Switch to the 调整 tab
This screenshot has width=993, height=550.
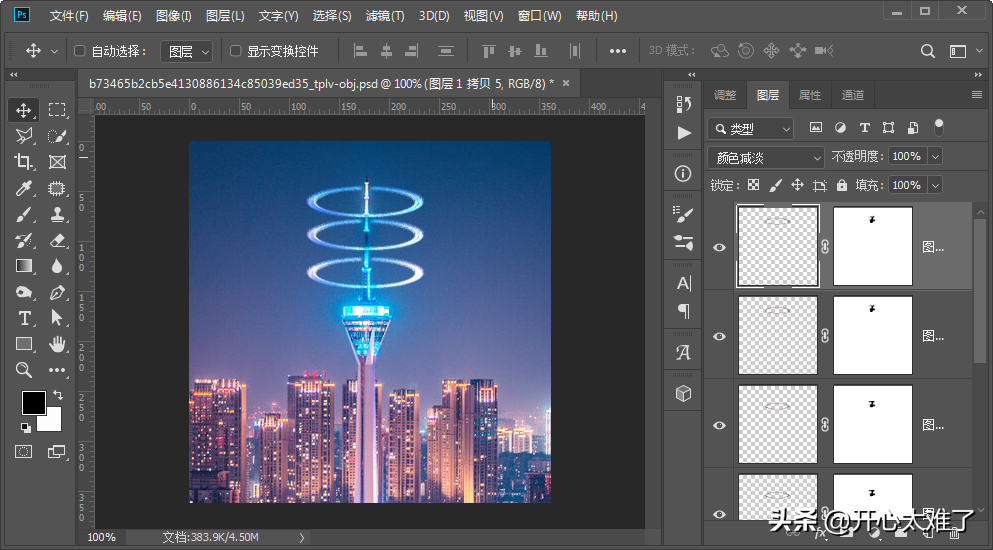coord(725,95)
